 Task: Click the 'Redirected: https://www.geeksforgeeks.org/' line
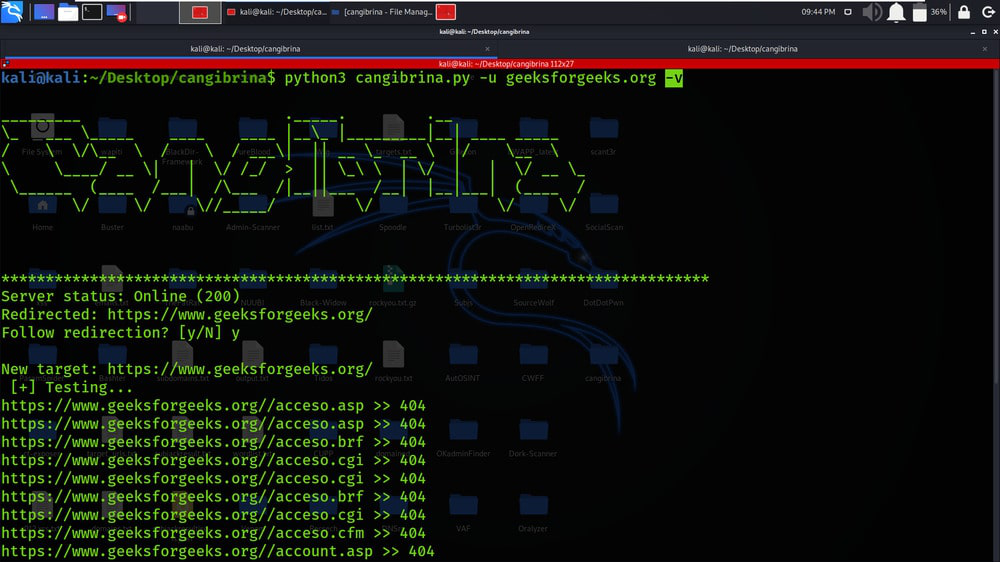click(x=187, y=314)
